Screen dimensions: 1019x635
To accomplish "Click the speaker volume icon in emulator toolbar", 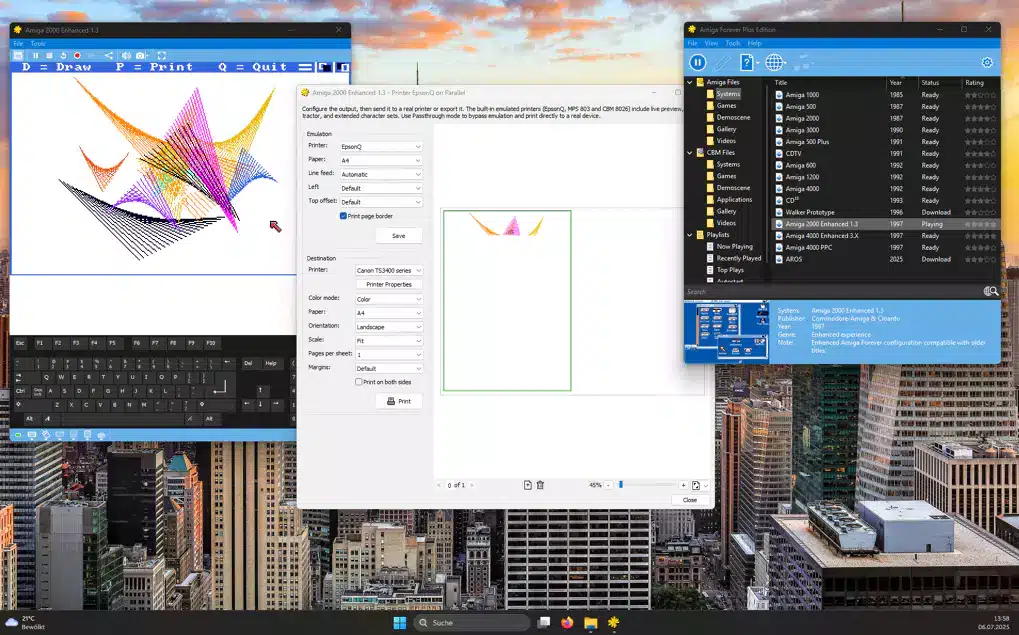I will pos(126,55).
